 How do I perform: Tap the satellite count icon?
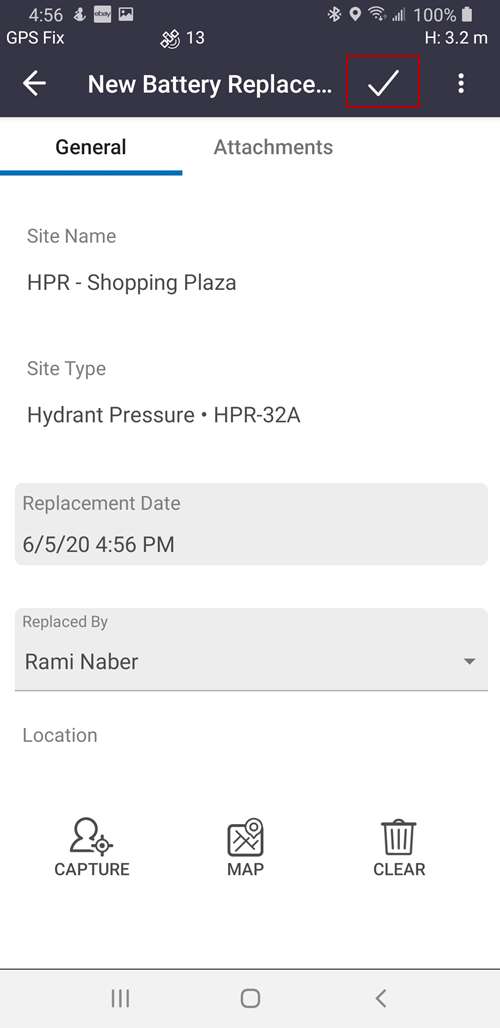170,39
